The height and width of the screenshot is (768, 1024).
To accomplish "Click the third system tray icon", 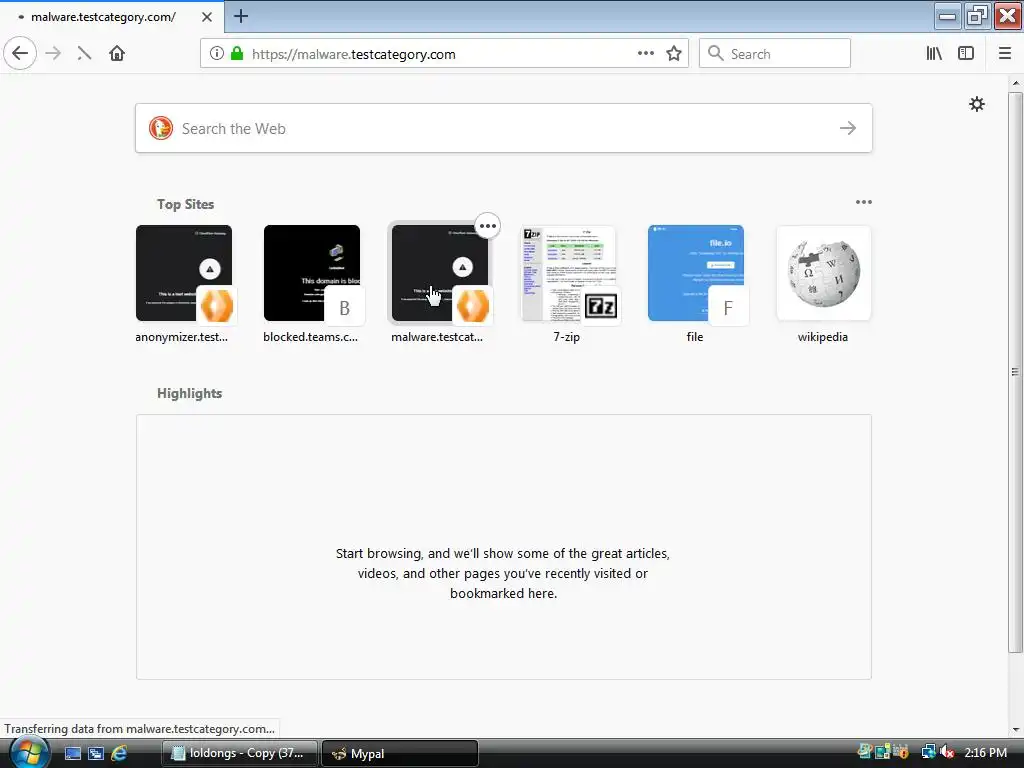I will point(901,752).
